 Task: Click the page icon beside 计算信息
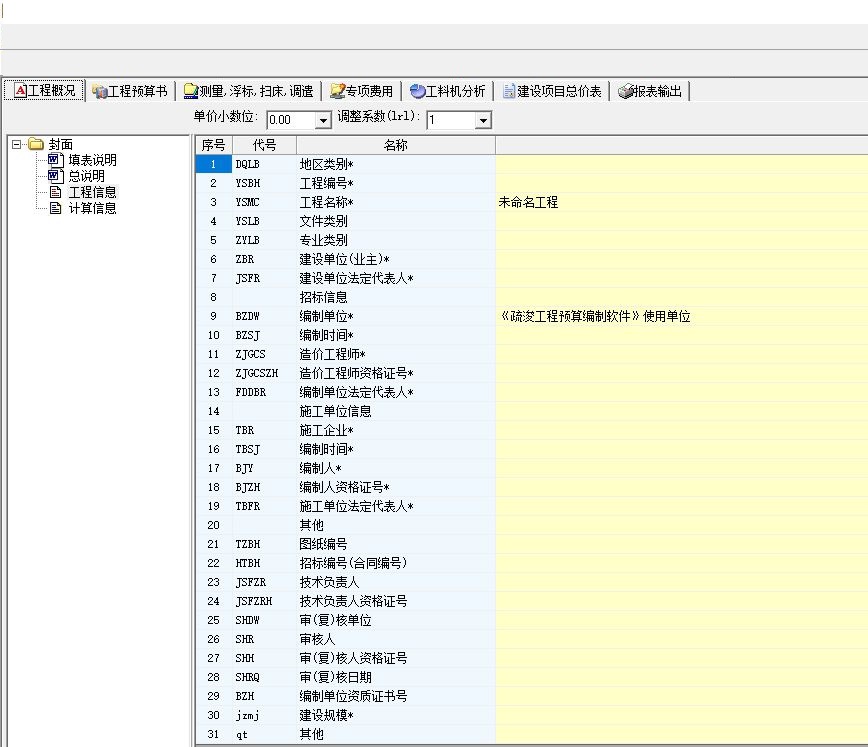(55, 208)
